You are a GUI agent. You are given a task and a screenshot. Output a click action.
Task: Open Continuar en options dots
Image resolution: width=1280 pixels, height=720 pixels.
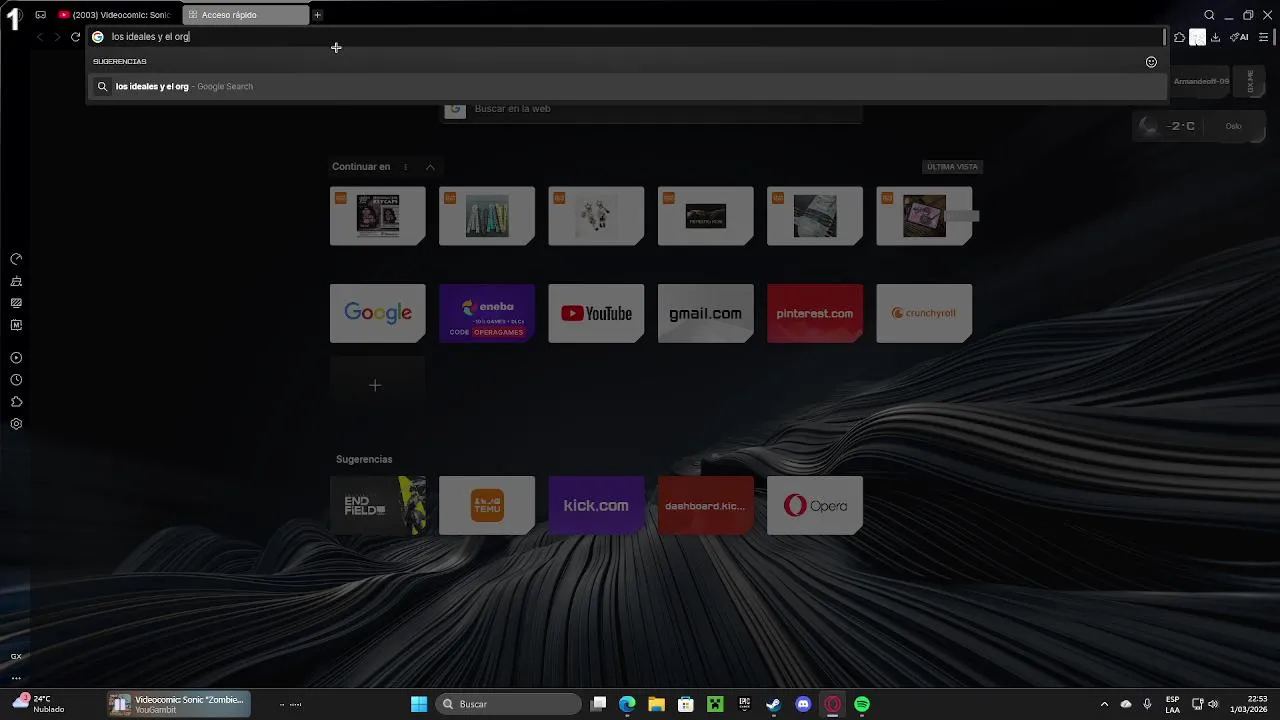coord(405,167)
